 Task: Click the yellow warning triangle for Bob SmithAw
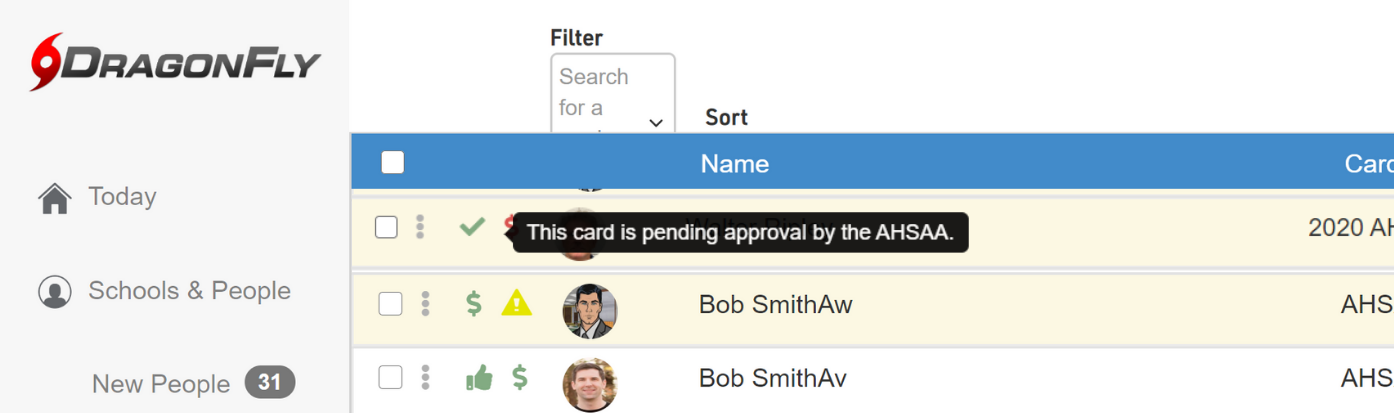pyautogui.click(x=517, y=303)
